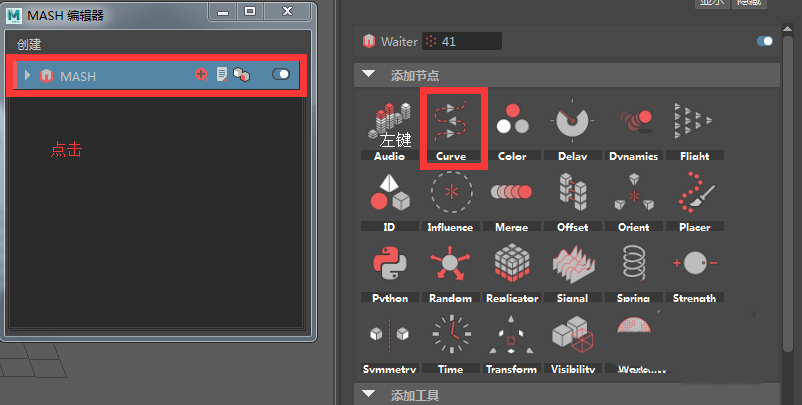Add a Time node
This screenshot has height=405, width=802.
click(x=451, y=343)
